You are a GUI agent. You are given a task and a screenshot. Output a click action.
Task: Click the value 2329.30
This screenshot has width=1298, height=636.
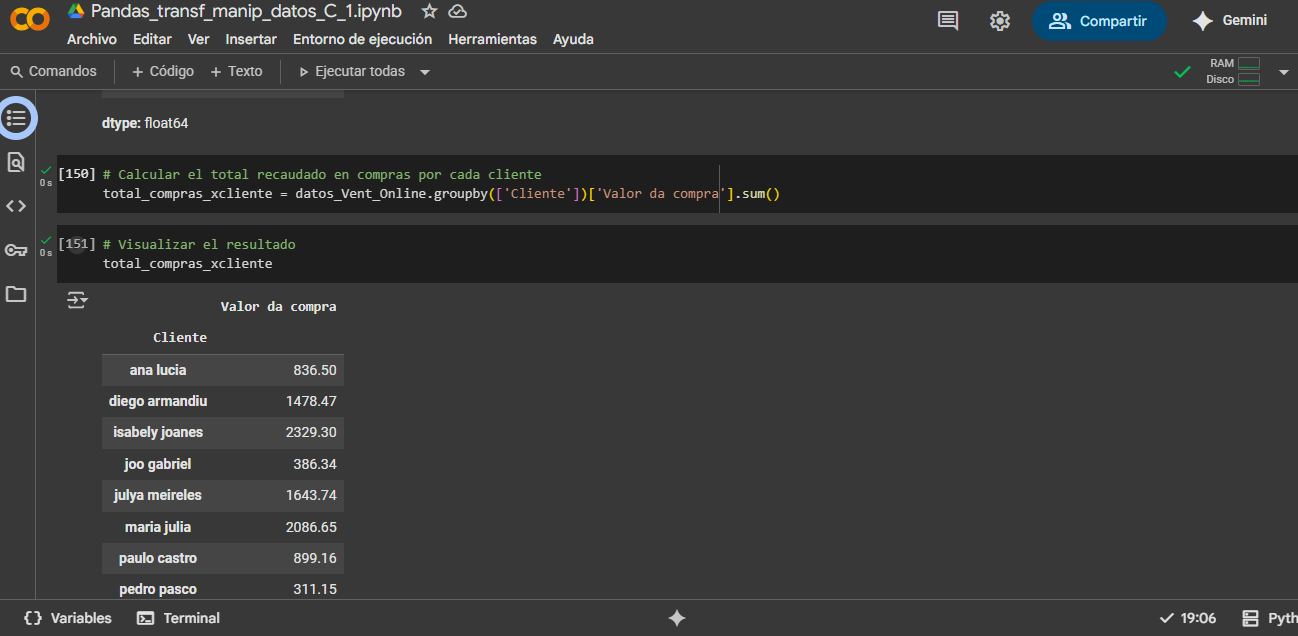tap(311, 432)
